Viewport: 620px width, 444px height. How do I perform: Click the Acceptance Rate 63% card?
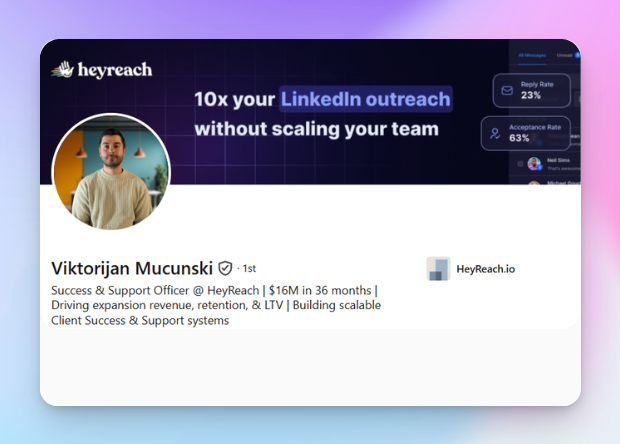click(525, 133)
